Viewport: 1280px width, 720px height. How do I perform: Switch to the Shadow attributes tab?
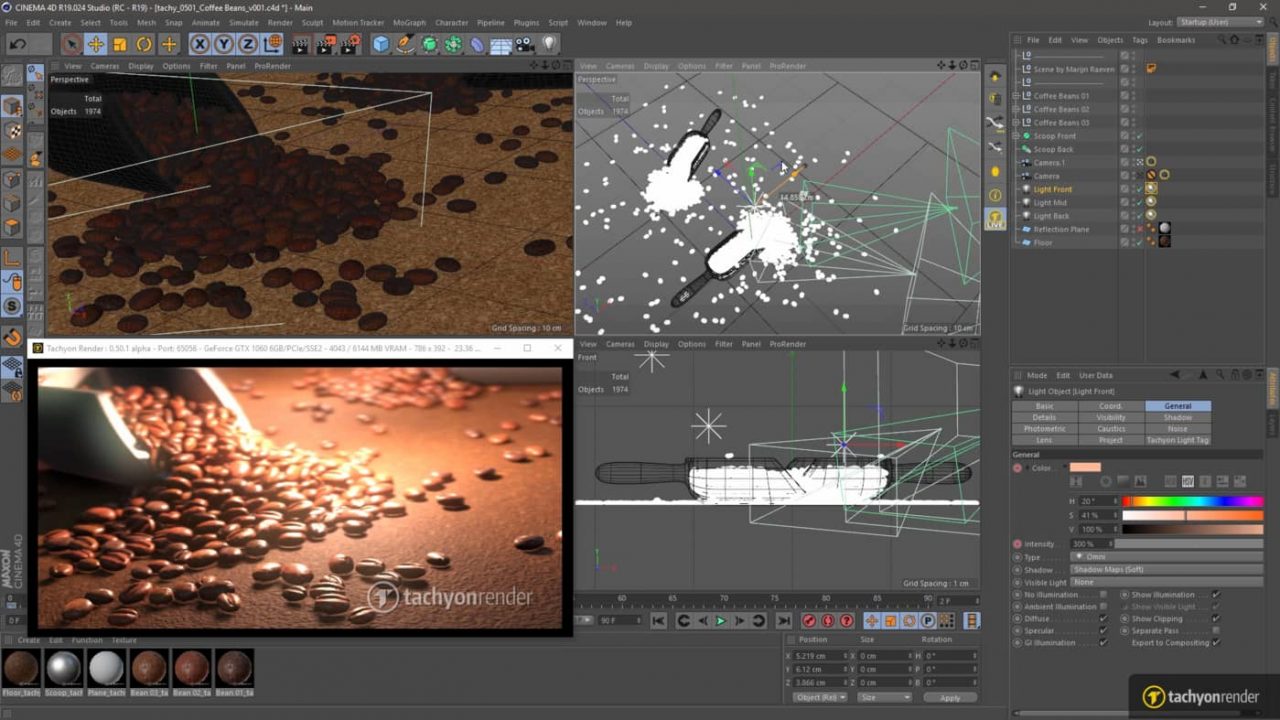1178,417
